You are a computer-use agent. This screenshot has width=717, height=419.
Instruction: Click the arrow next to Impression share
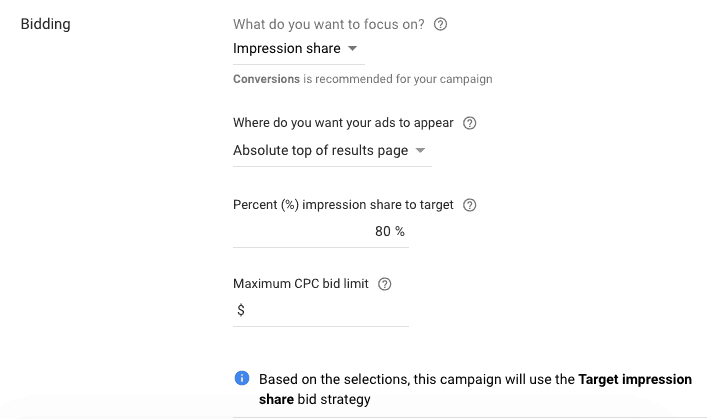pyautogui.click(x=353, y=48)
